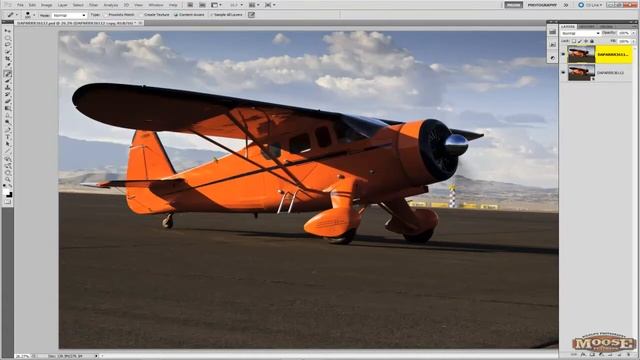Viewport: 640px width, 360px height.
Task: Click the top layer thumbnail
Action: (581, 54)
